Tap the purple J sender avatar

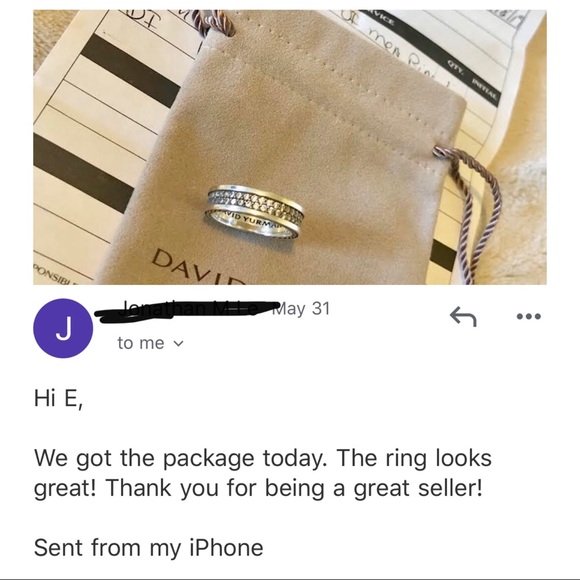coord(63,328)
